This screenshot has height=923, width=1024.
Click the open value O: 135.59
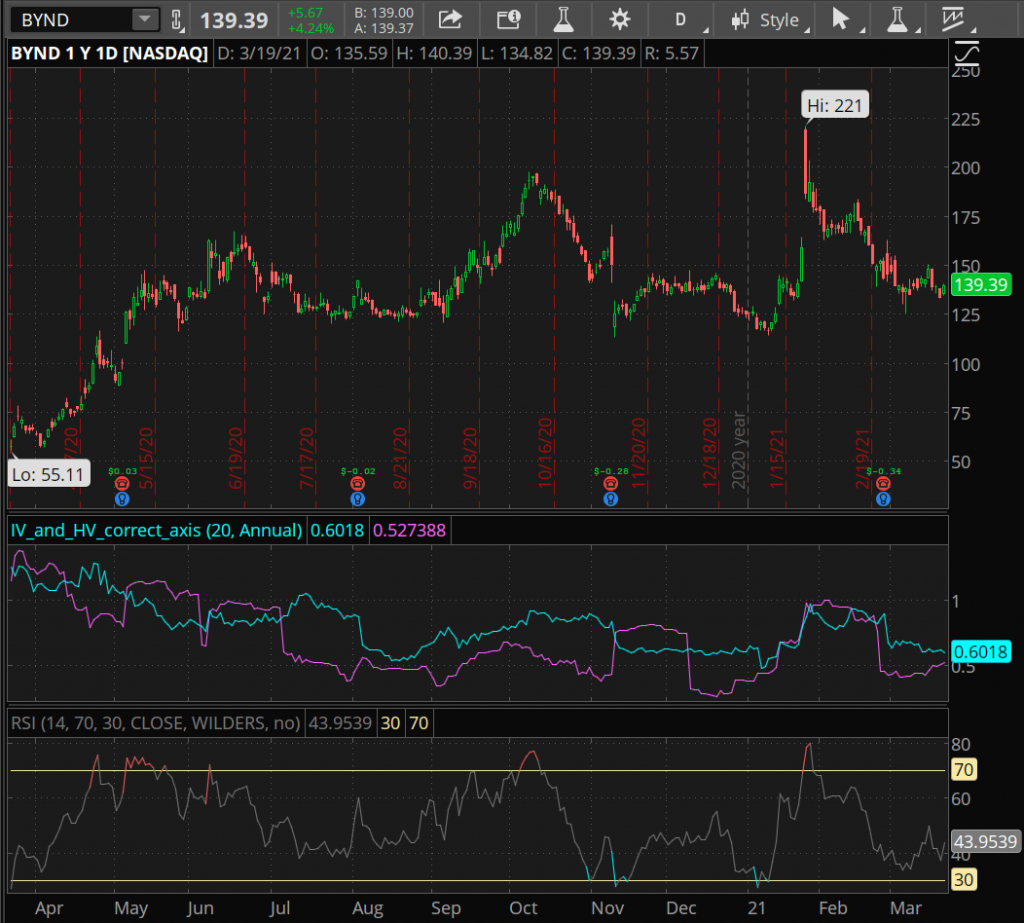pos(349,54)
